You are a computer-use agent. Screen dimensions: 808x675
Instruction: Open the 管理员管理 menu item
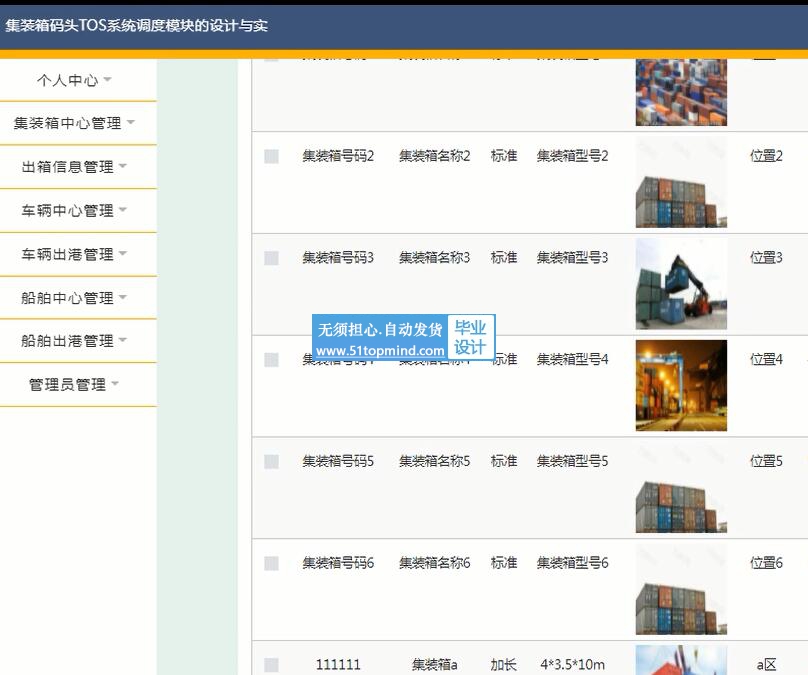[74, 384]
